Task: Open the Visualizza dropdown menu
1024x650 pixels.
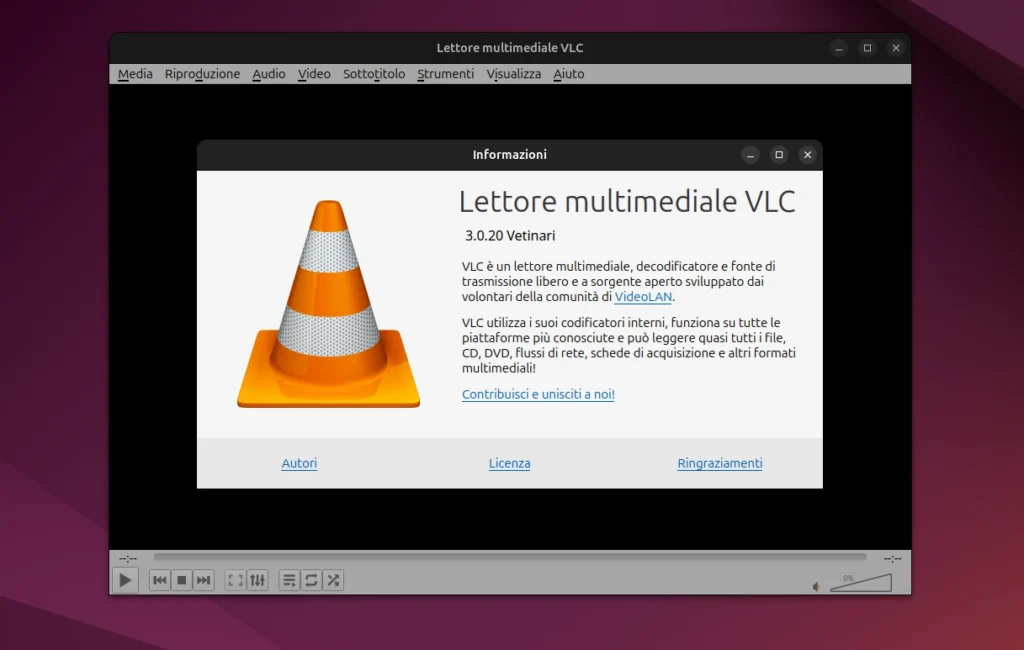Action: pos(513,73)
